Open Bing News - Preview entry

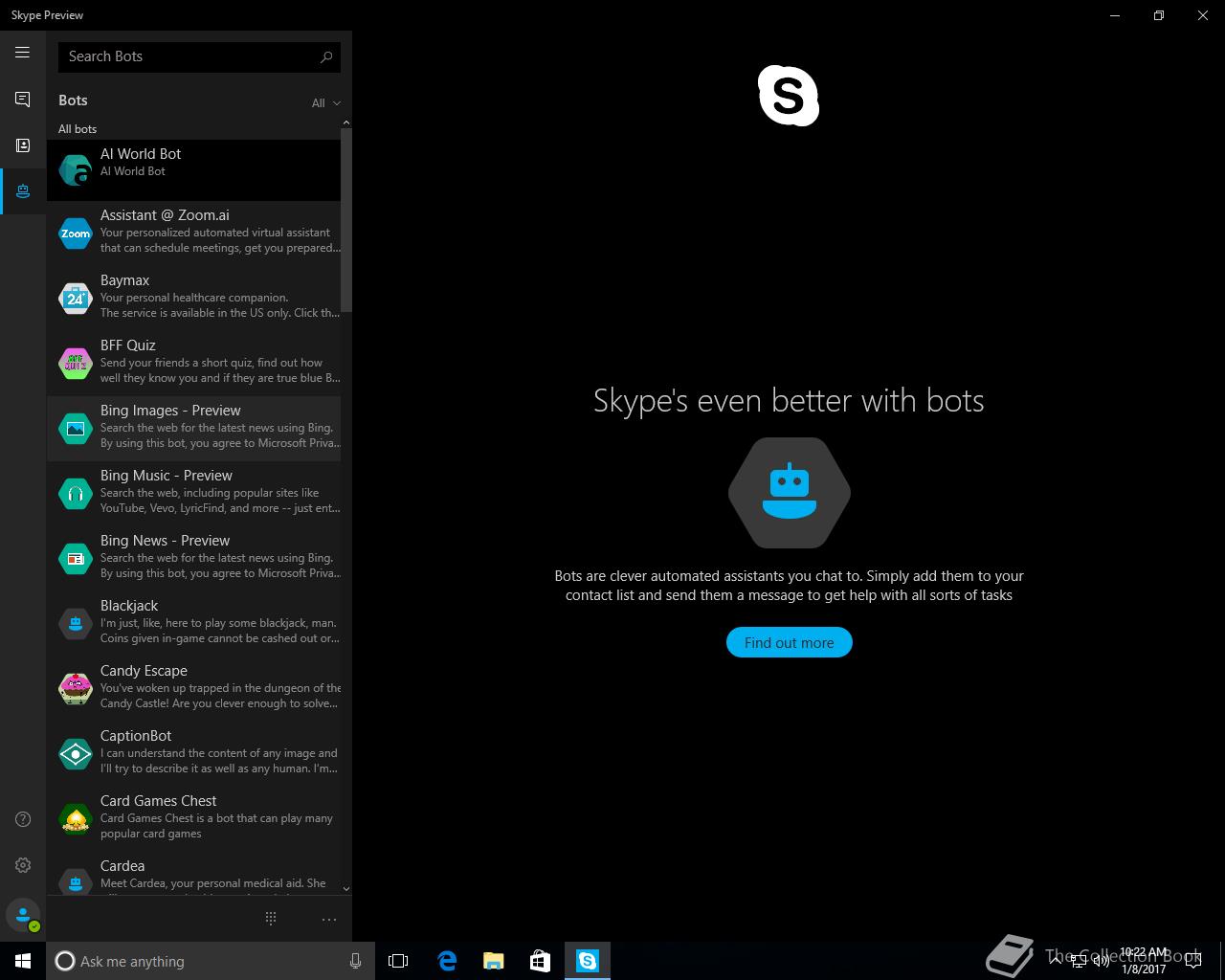(193, 559)
